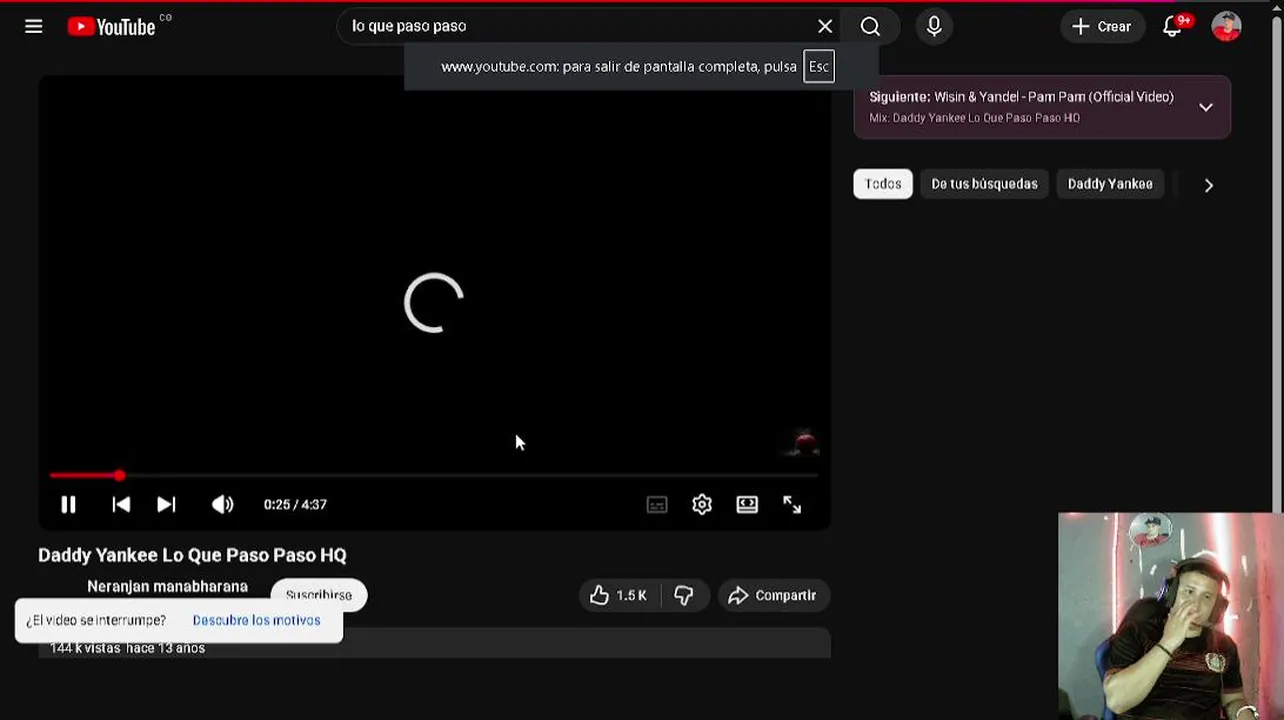Click the channel watermark in player

coord(804,441)
